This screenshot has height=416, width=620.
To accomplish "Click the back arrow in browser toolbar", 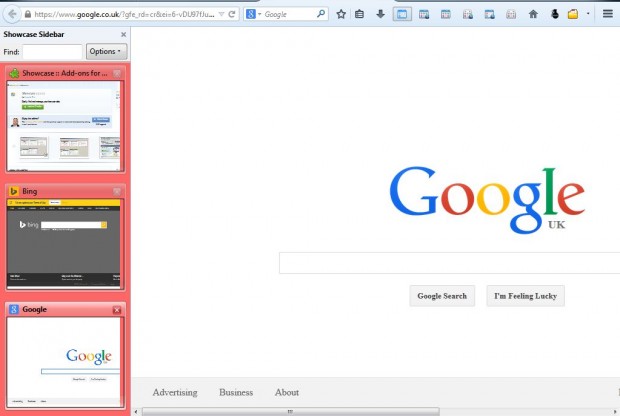I will pyautogui.click(x=10, y=14).
